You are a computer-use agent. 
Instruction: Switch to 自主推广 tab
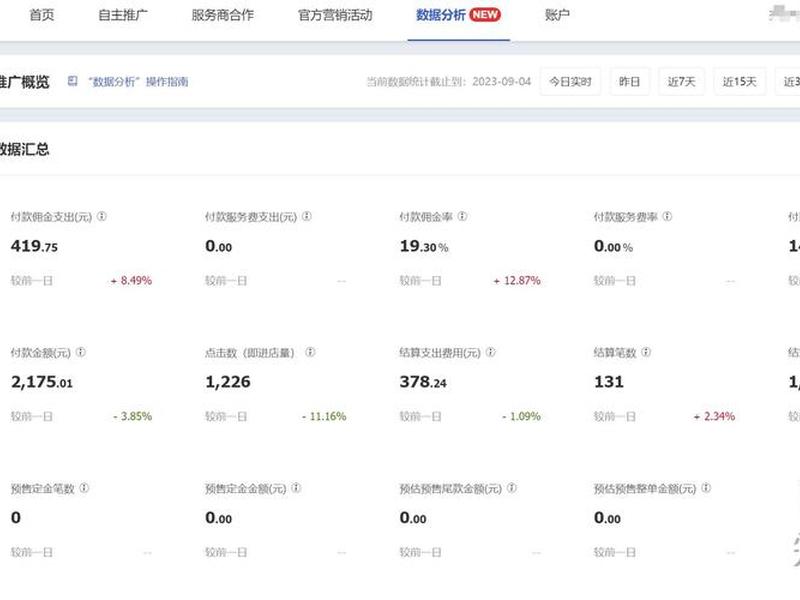(x=123, y=15)
